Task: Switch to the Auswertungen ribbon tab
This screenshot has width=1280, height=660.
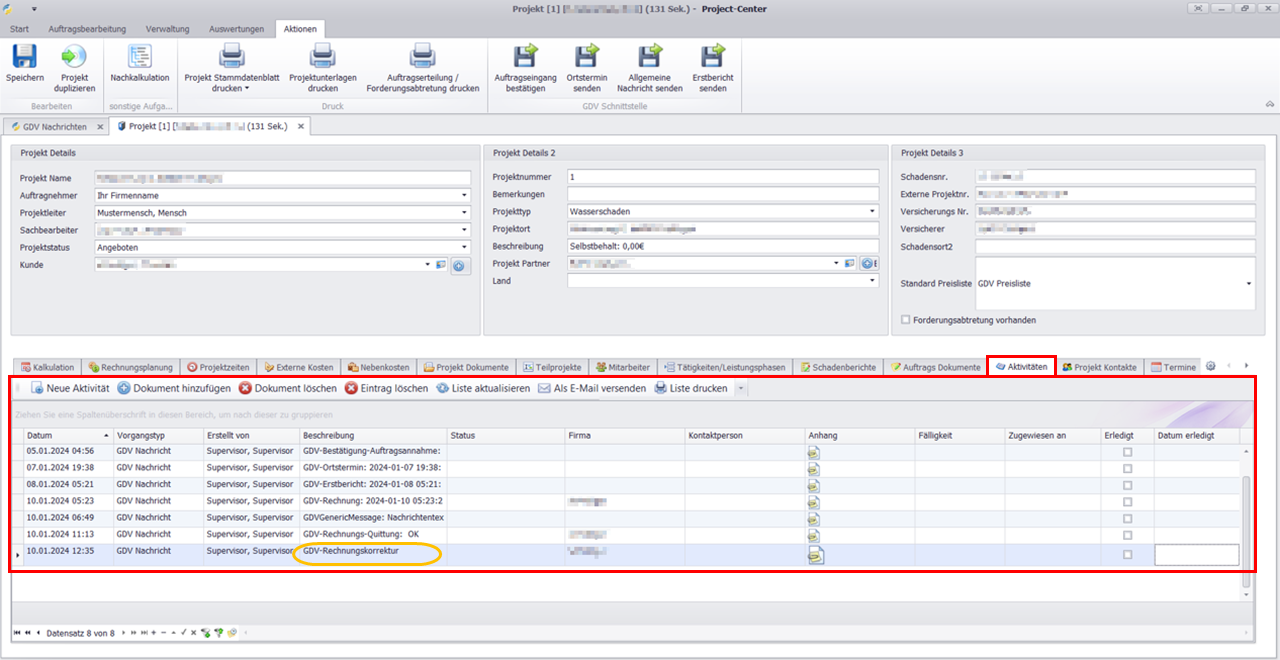Action: 237,29
